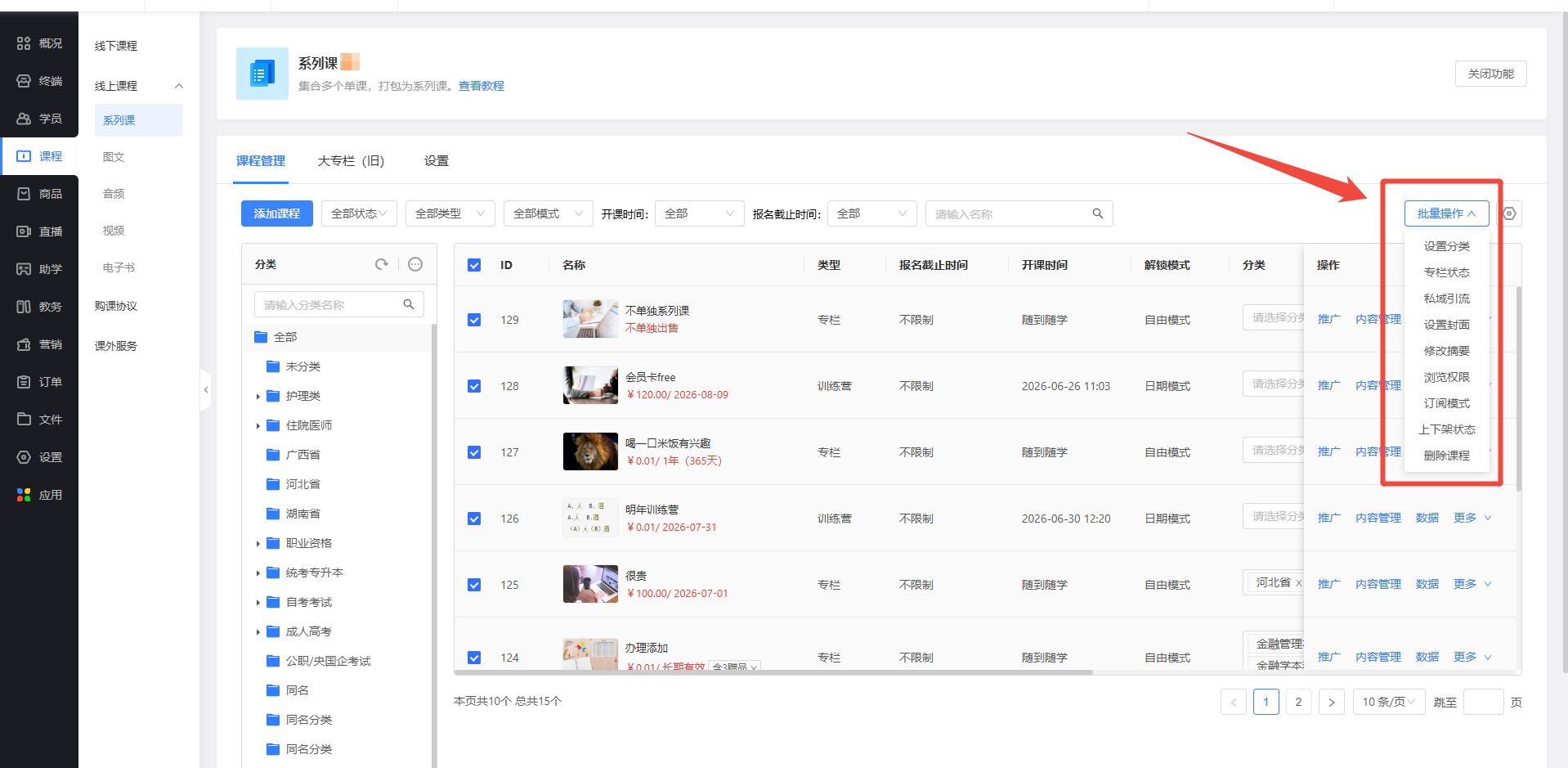Click the table column settings gear icon
Image resolution: width=1568 pixels, height=768 pixels.
click(x=1509, y=213)
